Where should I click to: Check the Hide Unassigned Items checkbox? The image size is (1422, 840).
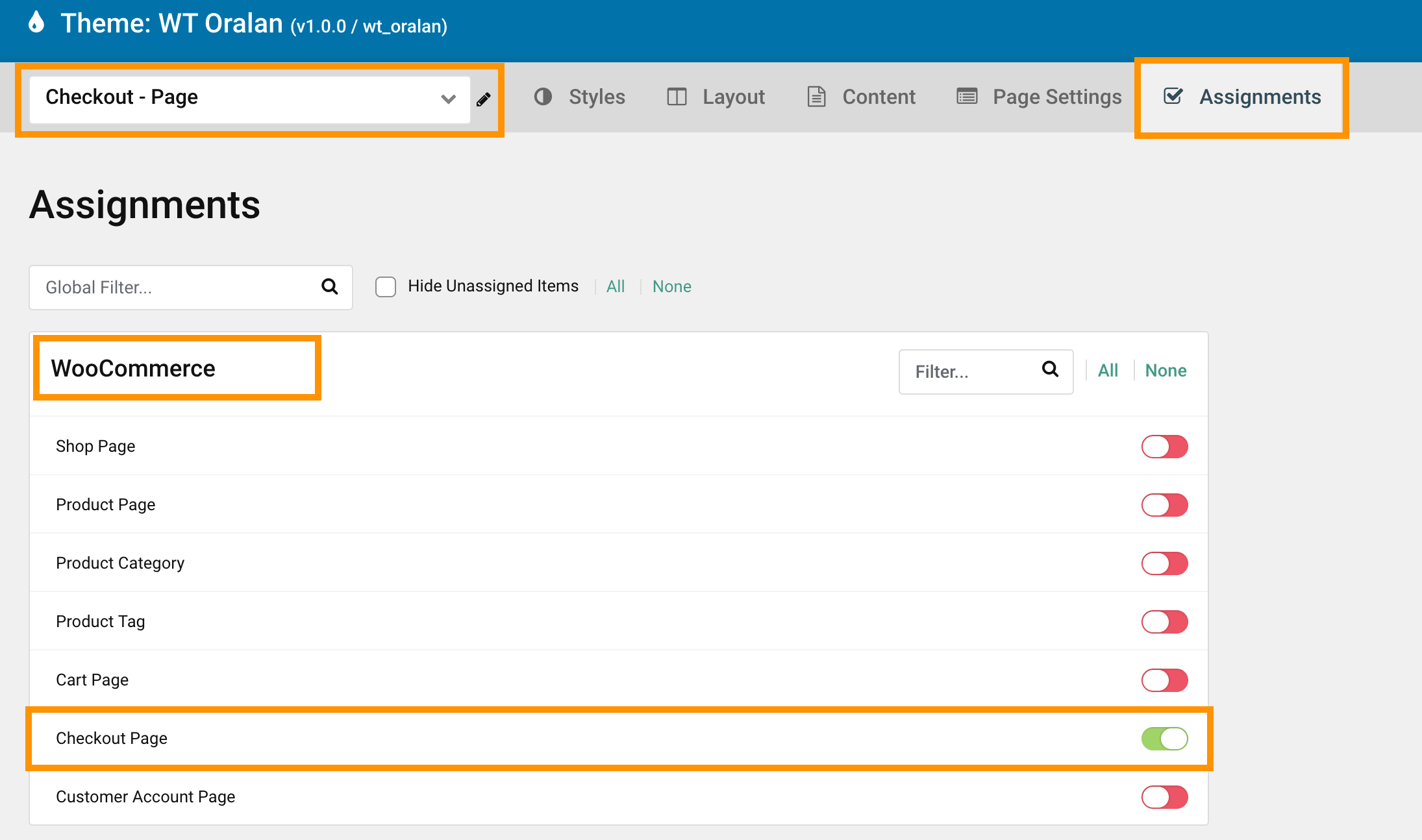click(x=386, y=287)
